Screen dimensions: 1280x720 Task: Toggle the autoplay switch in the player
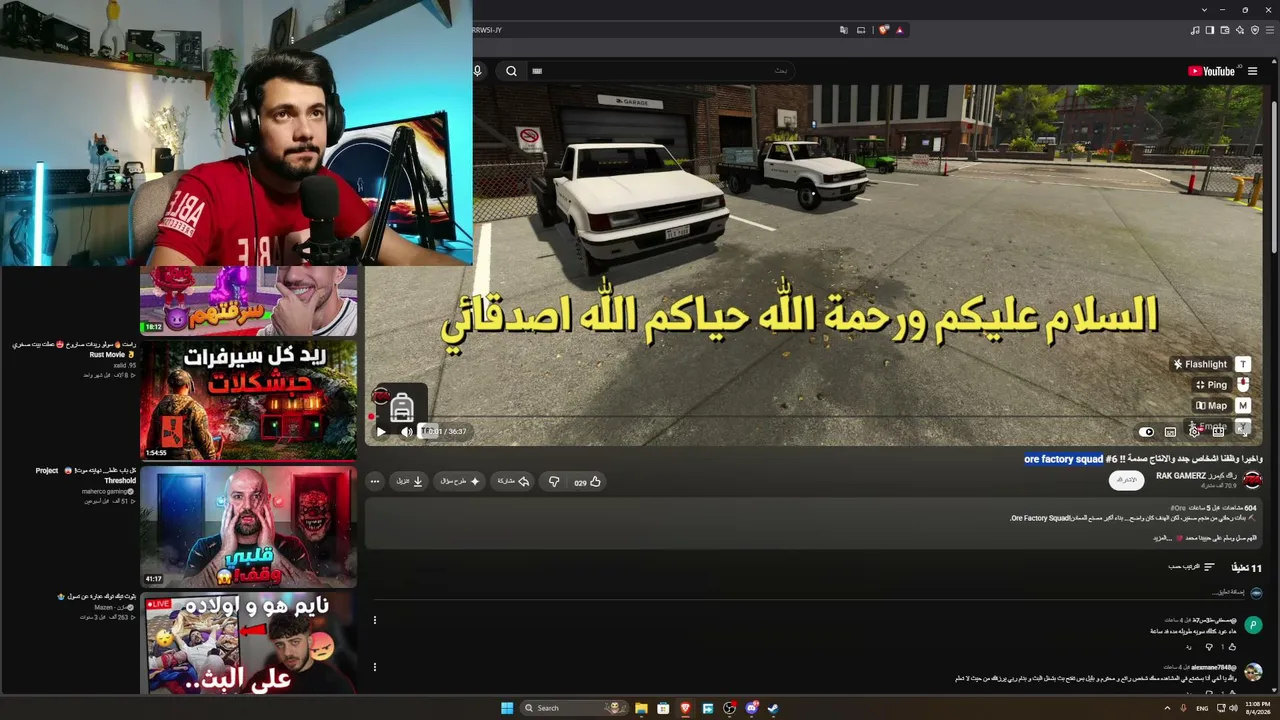1146,432
